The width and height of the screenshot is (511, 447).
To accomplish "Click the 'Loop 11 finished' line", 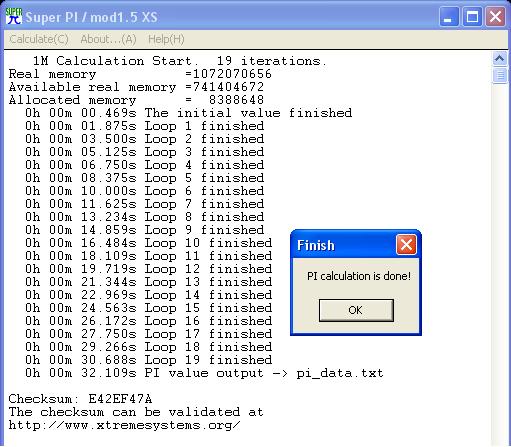I will [x=149, y=256].
